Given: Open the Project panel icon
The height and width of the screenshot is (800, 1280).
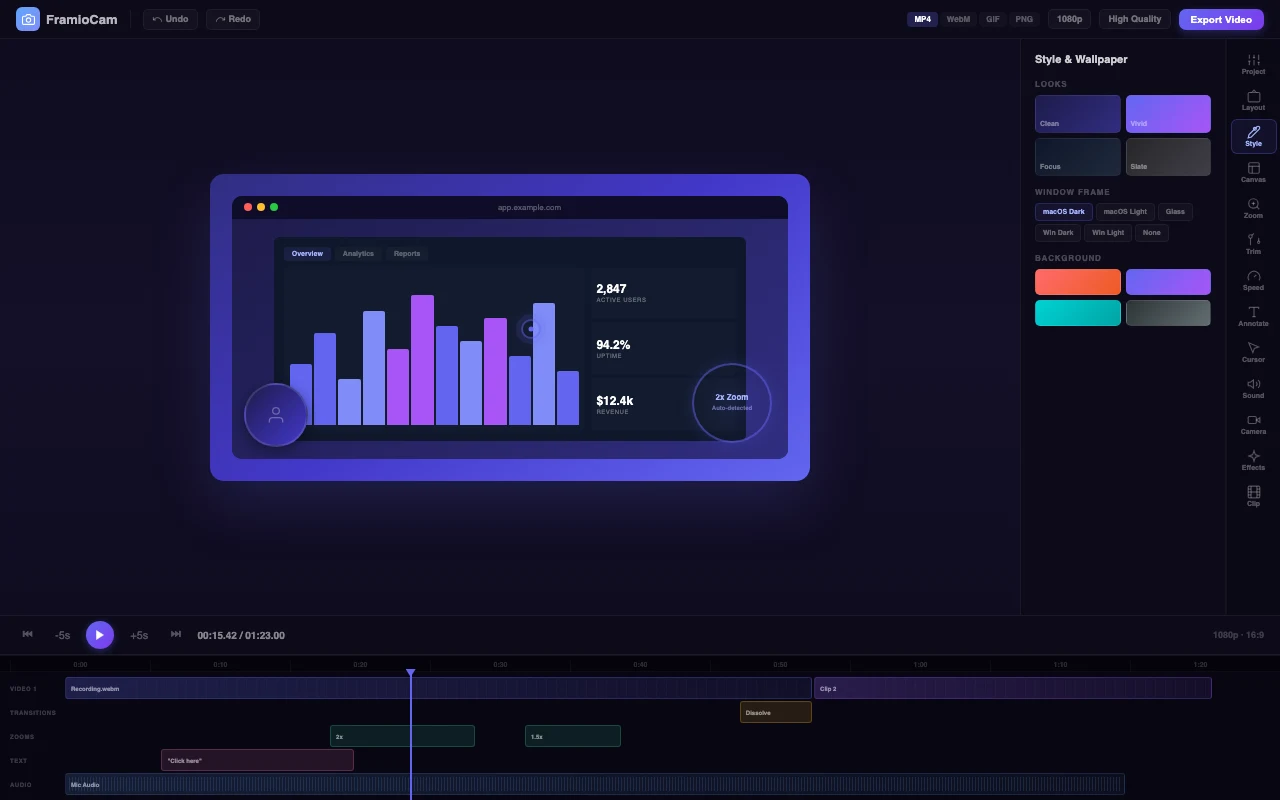Looking at the screenshot, I should pyautogui.click(x=1253, y=65).
